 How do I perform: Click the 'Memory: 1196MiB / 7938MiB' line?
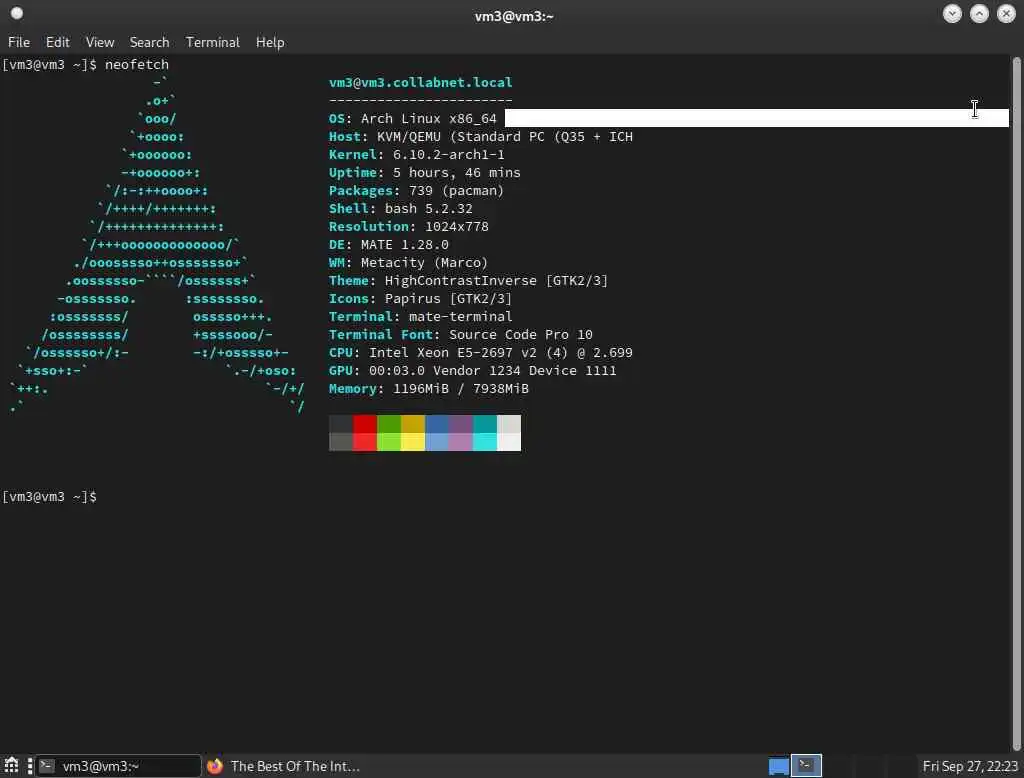428,389
